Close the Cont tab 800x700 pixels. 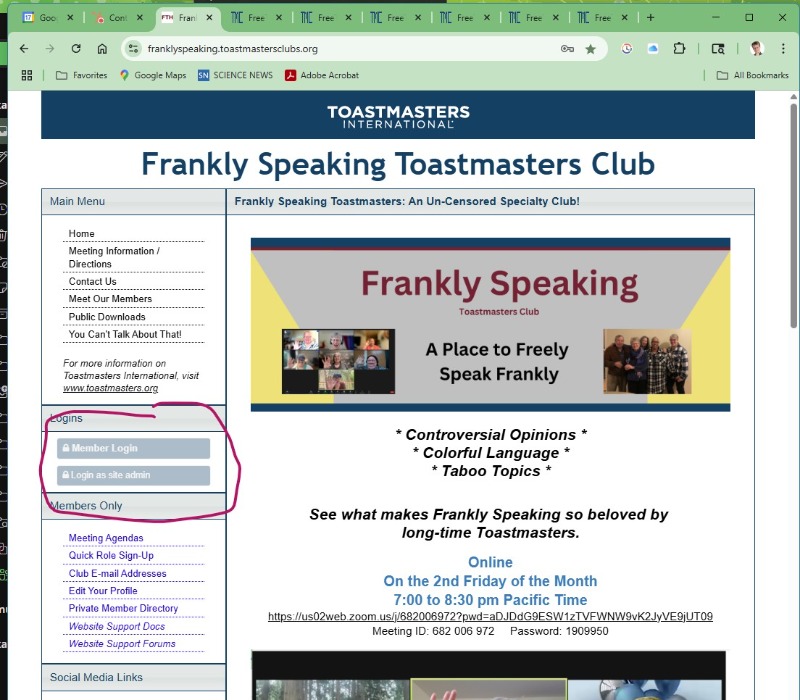(x=139, y=18)
